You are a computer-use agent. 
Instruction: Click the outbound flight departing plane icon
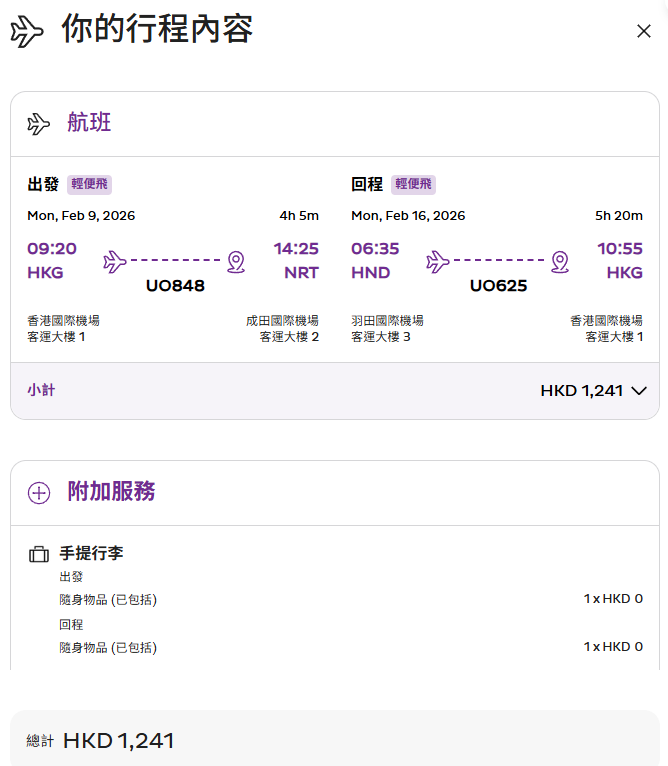click(115, 262)
